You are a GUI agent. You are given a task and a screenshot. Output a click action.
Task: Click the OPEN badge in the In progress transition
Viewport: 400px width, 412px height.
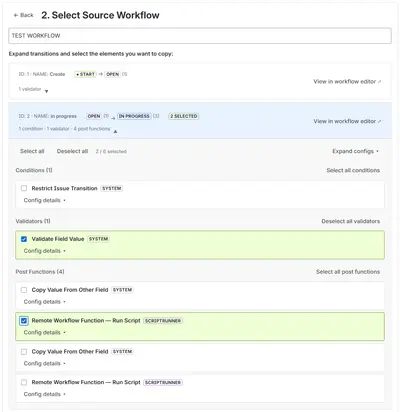[x=94, y=116]
